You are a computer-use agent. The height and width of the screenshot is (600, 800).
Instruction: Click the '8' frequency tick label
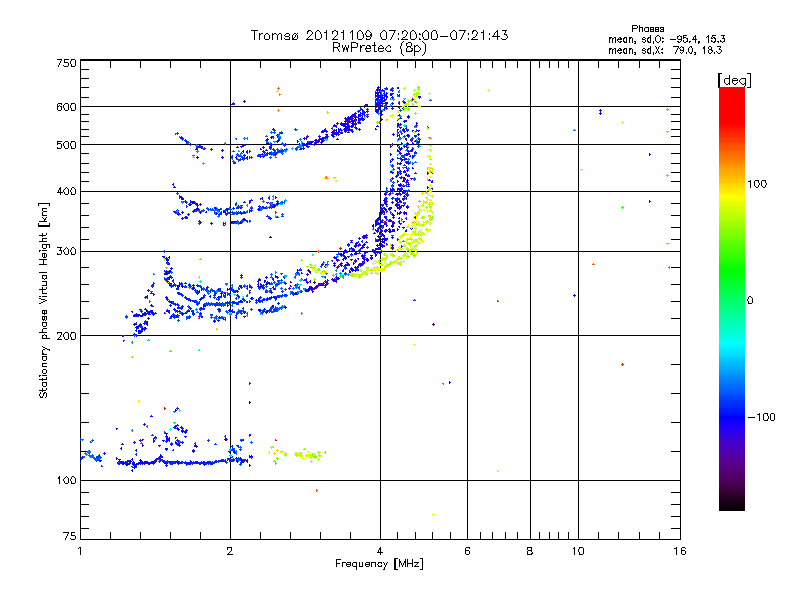(530, 551)
